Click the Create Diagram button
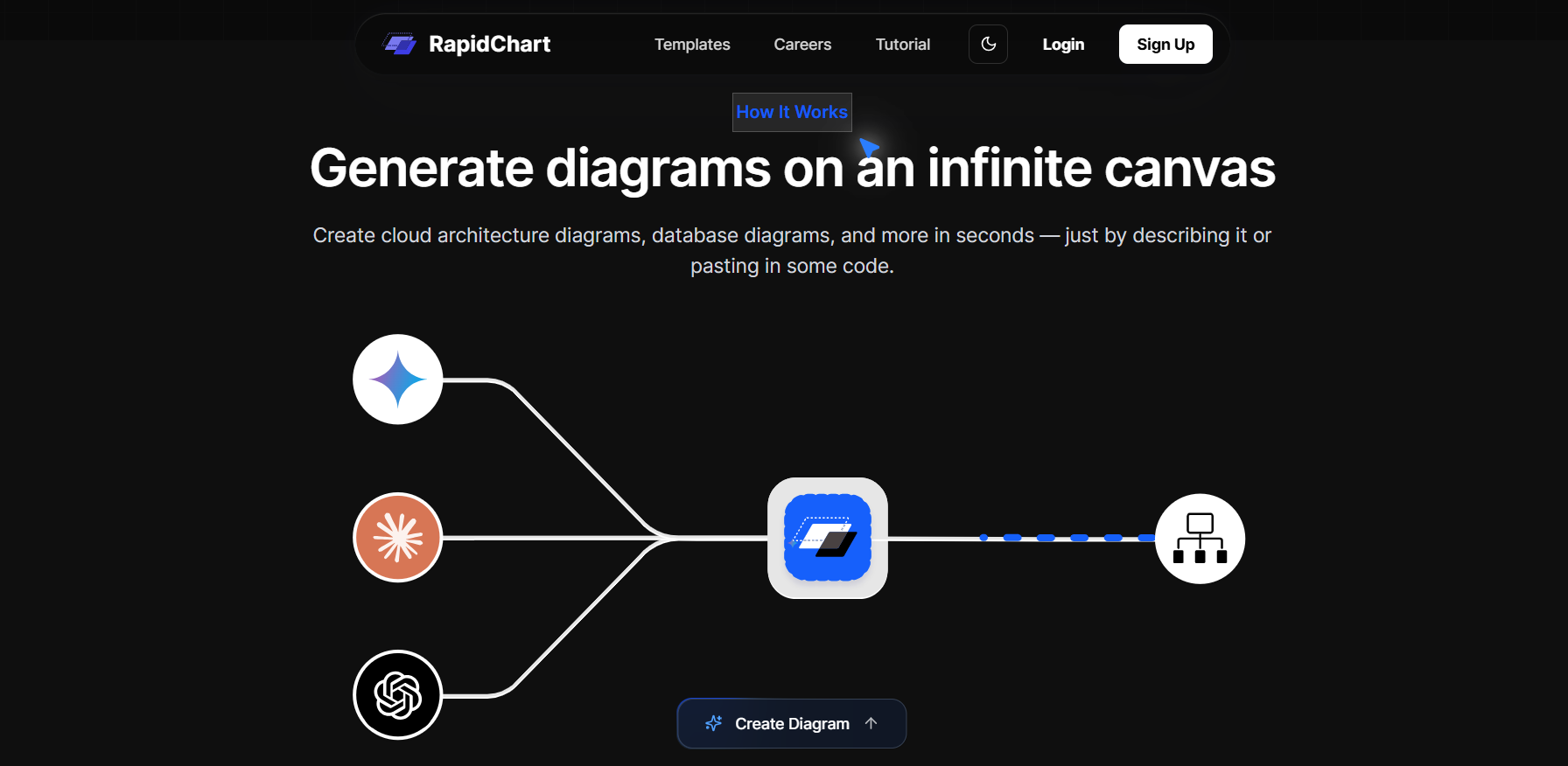Screen dimensions: 1568x766 (792, 723)
